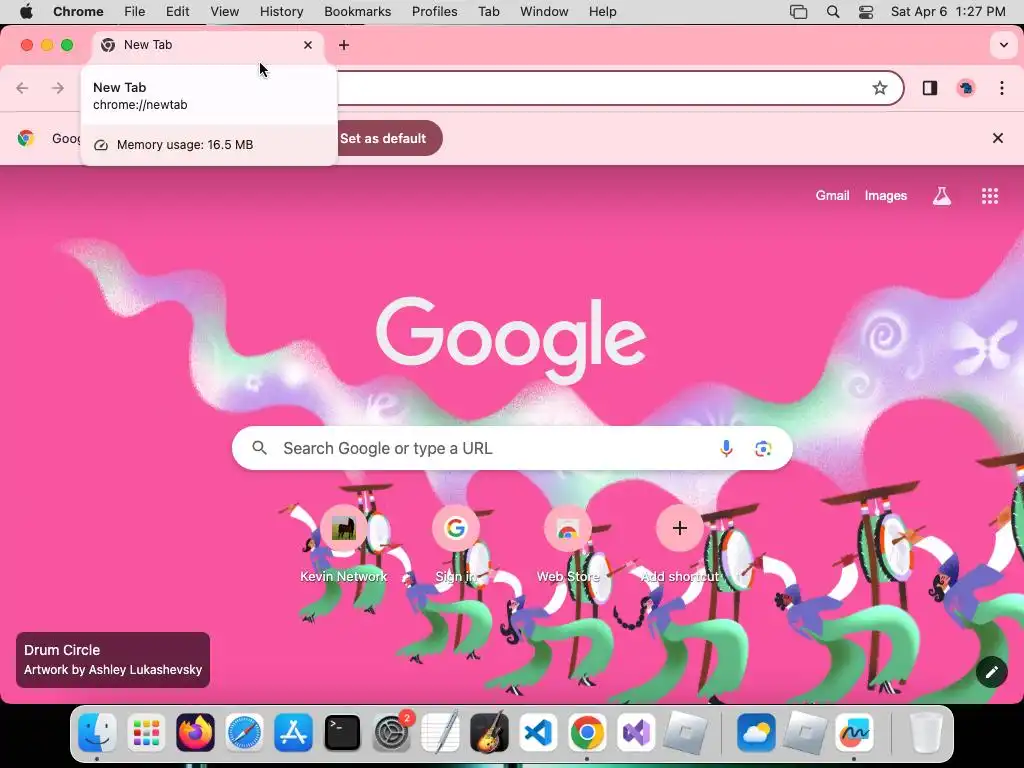This screenshot has width=1024, height=768.
Task: Open the Web Store shortcut
Action: coord(568,543)
